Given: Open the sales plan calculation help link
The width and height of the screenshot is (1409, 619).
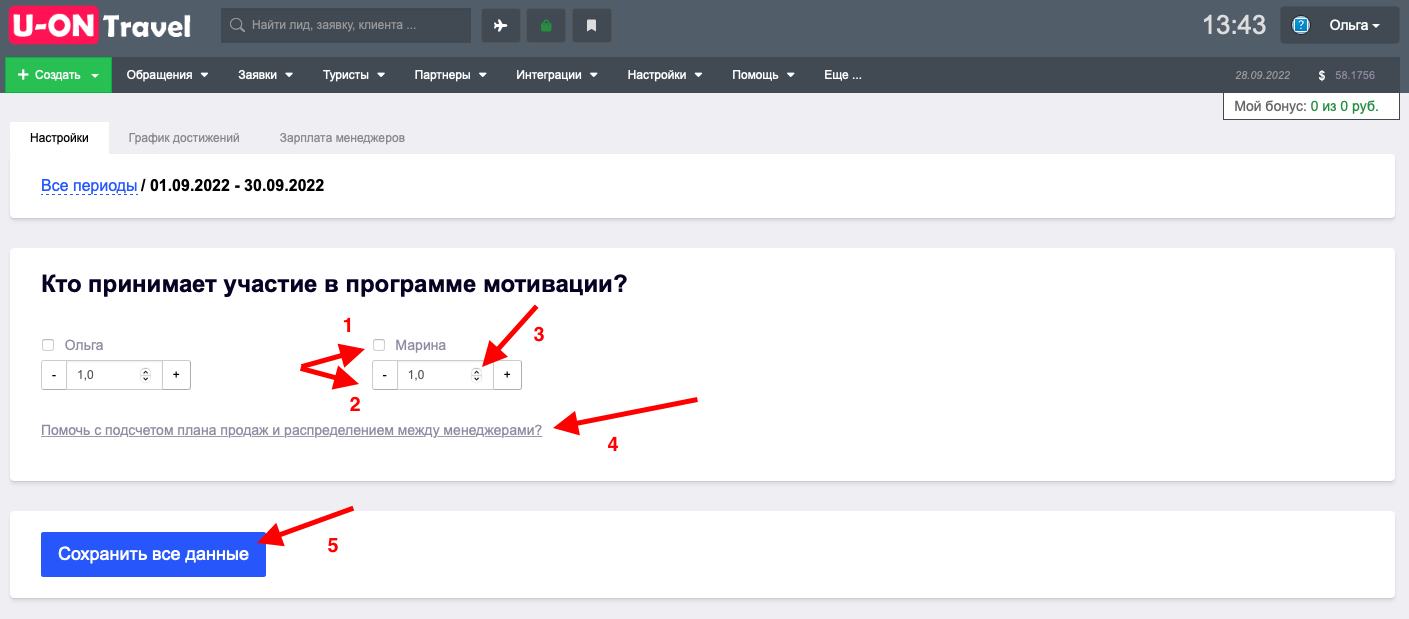Looking at the screenshot, I should coord(291,430).
